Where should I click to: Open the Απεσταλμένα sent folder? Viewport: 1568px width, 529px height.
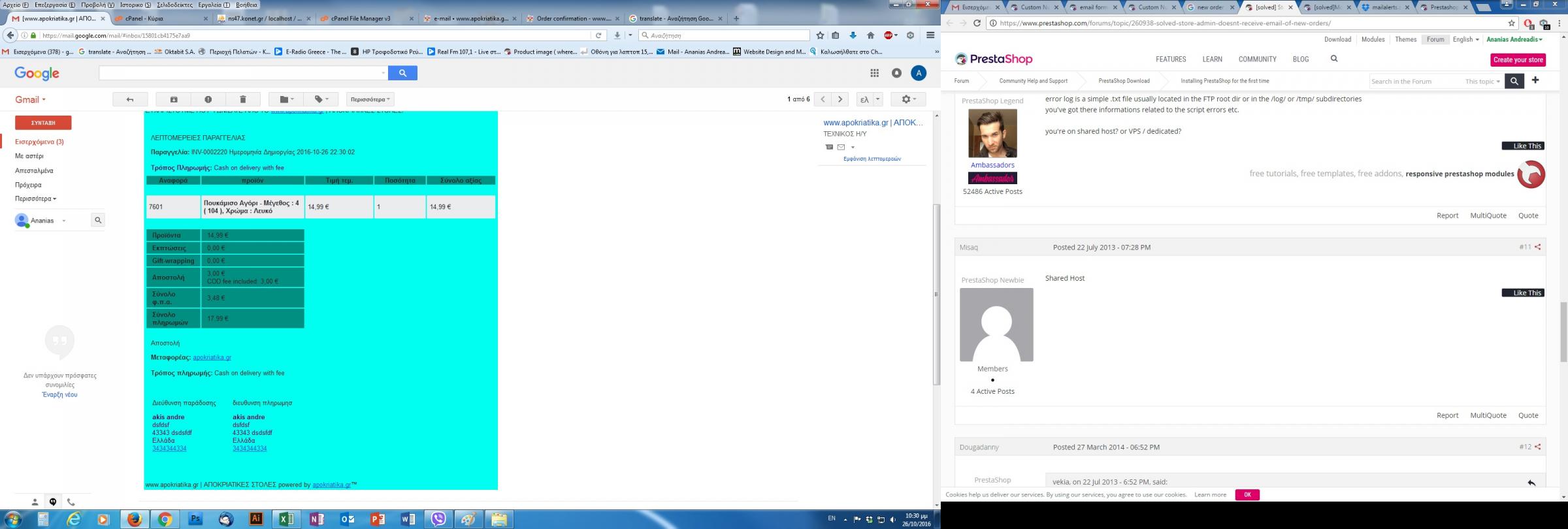pos(34,170)
